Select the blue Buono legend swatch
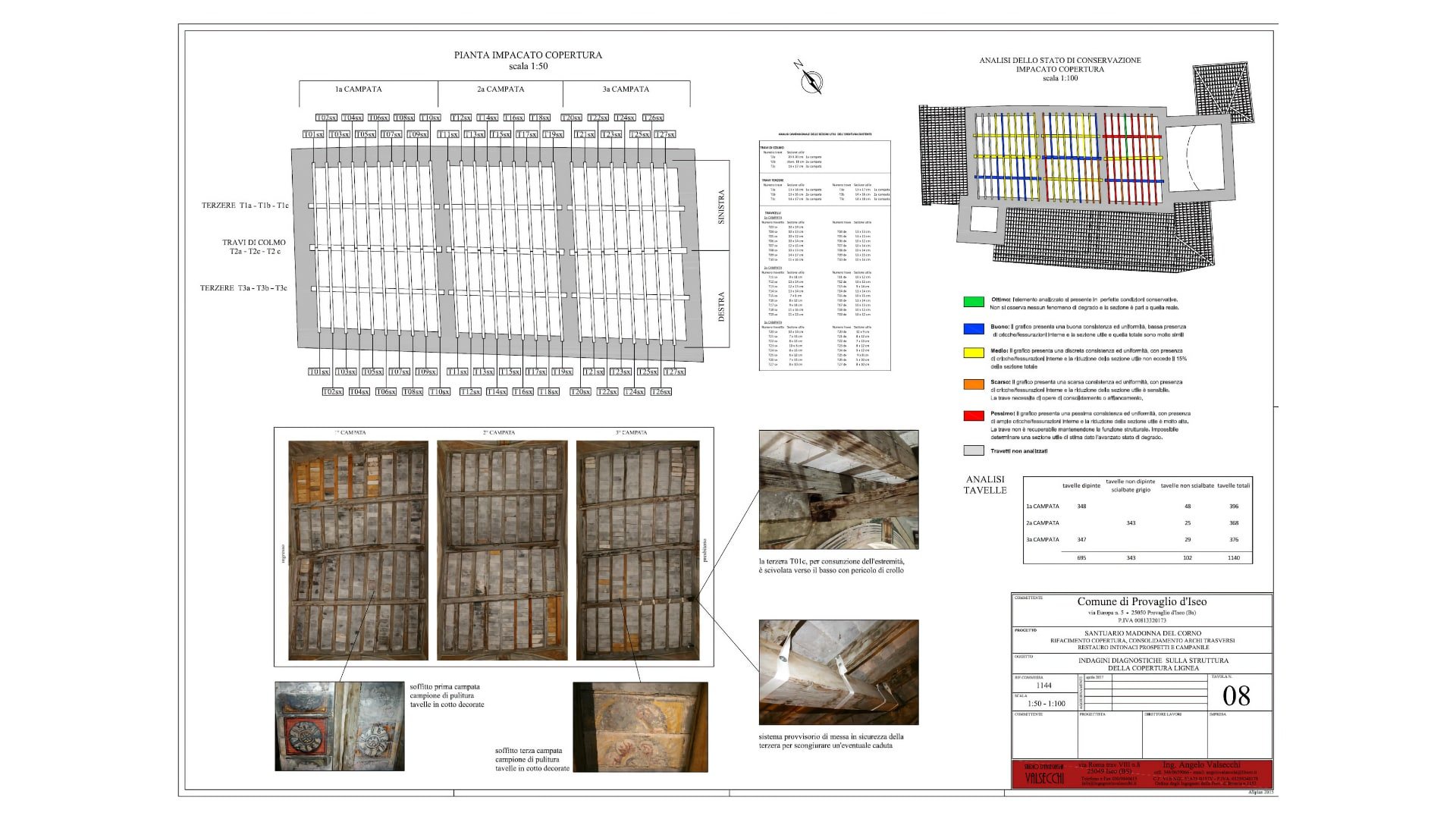 click(x=974, y=329)
